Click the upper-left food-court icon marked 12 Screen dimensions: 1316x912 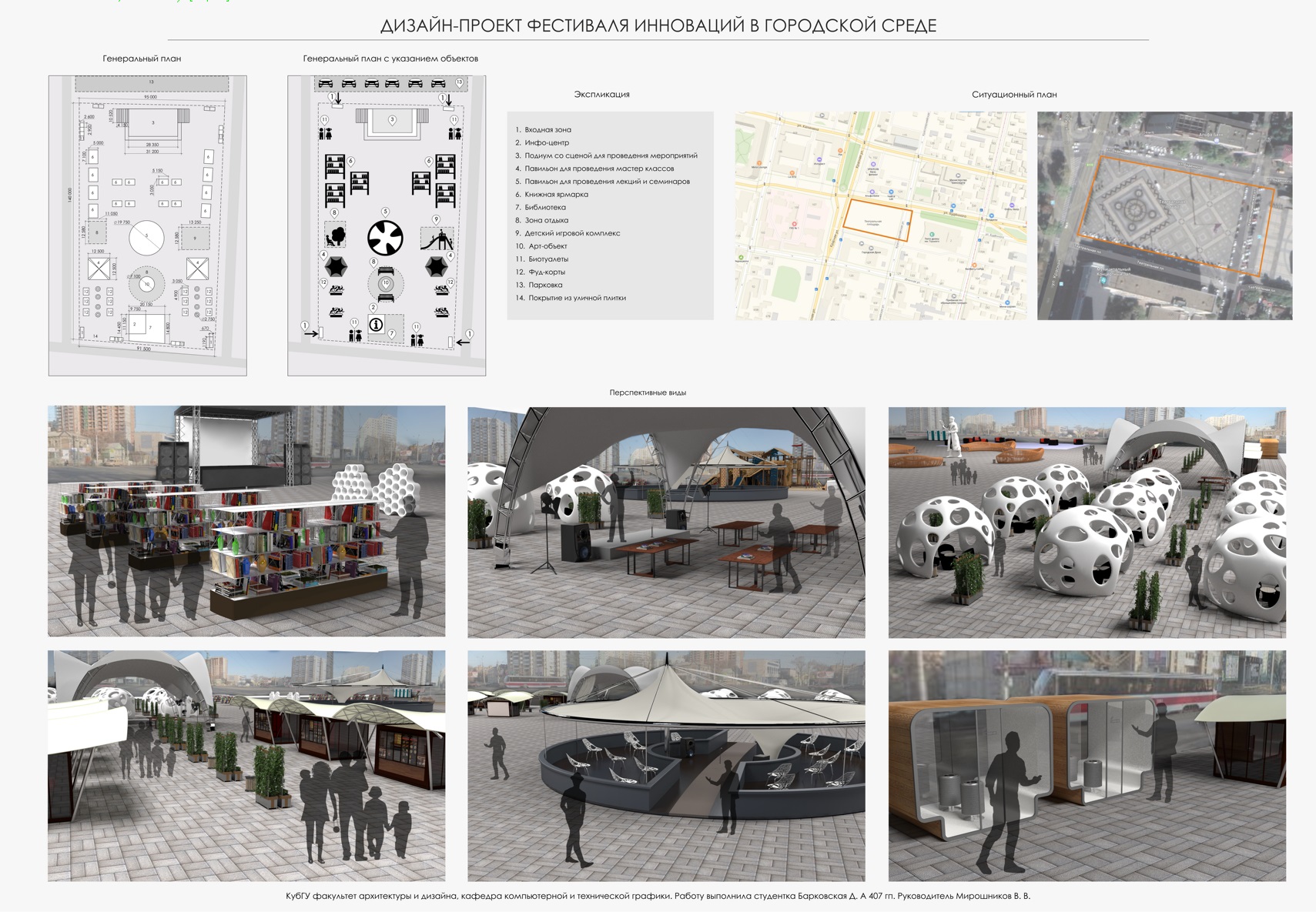coord(337,290)
